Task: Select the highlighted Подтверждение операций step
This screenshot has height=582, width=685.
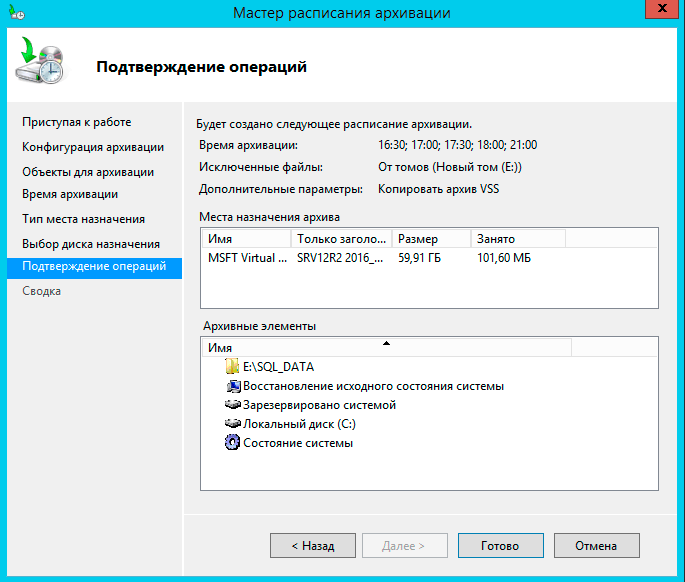Action: point(94,266)
